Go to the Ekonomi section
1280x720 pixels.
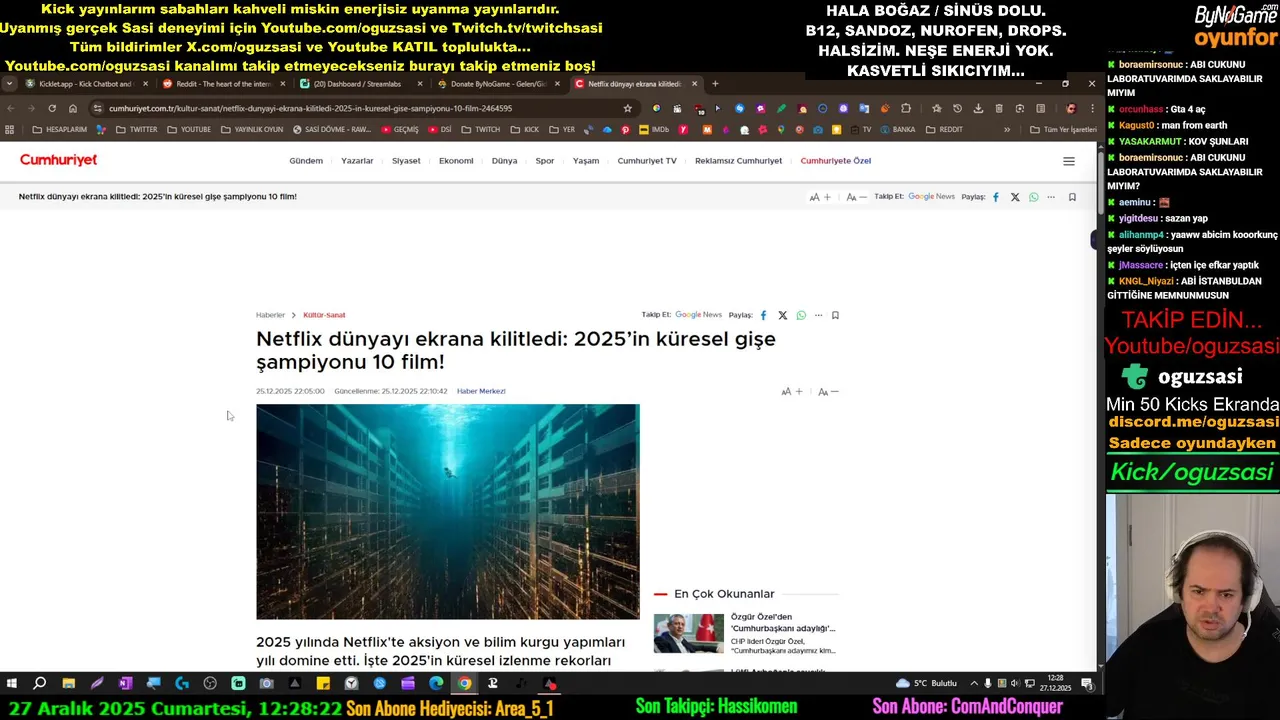click(x=456, y=161)
